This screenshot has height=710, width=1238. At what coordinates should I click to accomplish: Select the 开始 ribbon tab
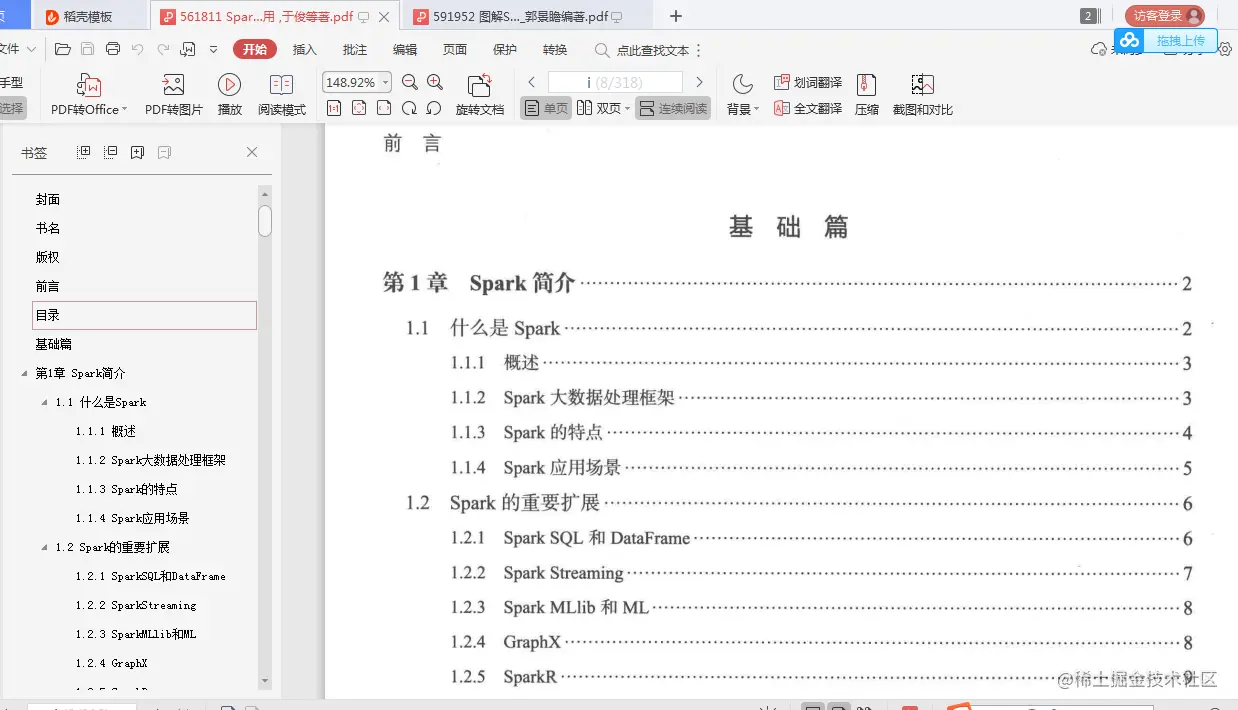point(255,49)
